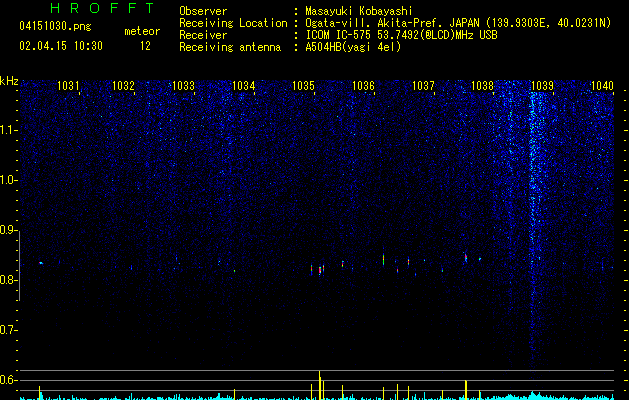Screen dimensions: 629x400
Task: Click the 1.0 frequency axis label
Action: click(8, 180)
